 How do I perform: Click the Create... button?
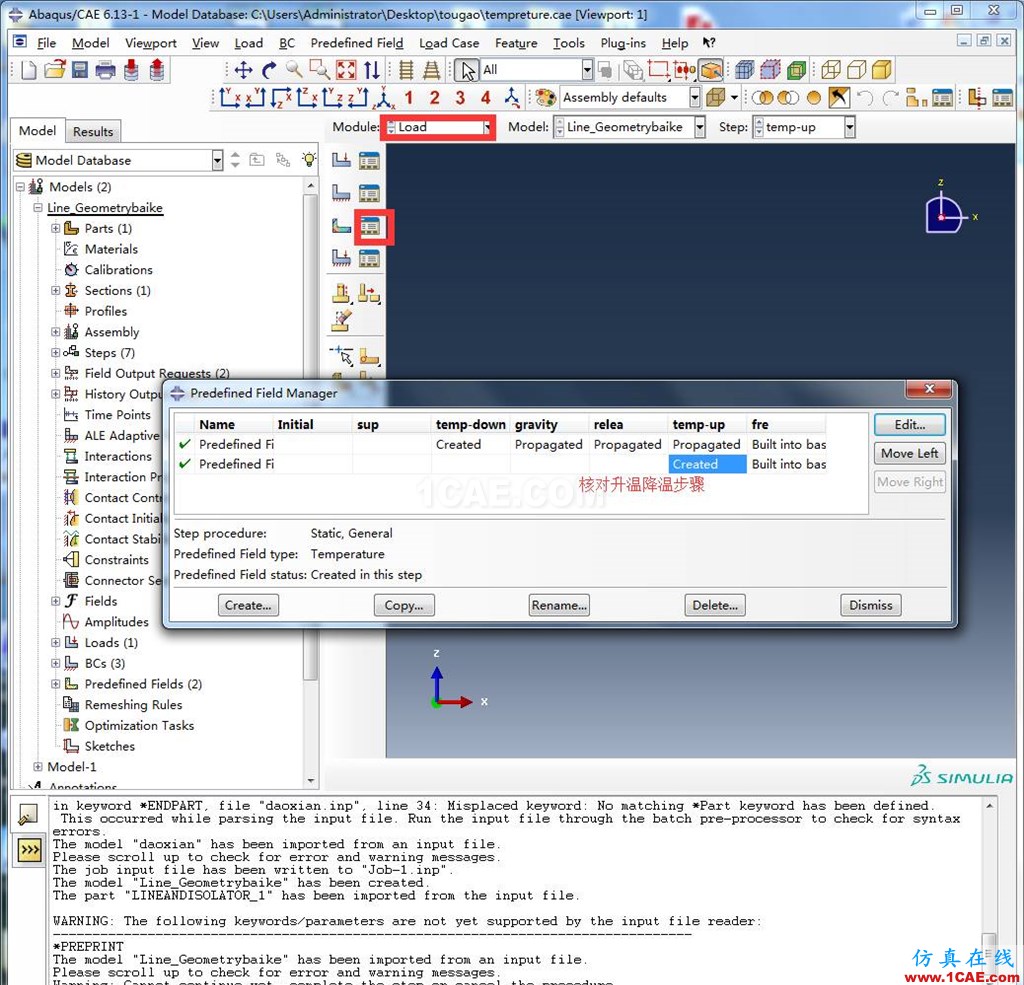[x=248, y=606]
